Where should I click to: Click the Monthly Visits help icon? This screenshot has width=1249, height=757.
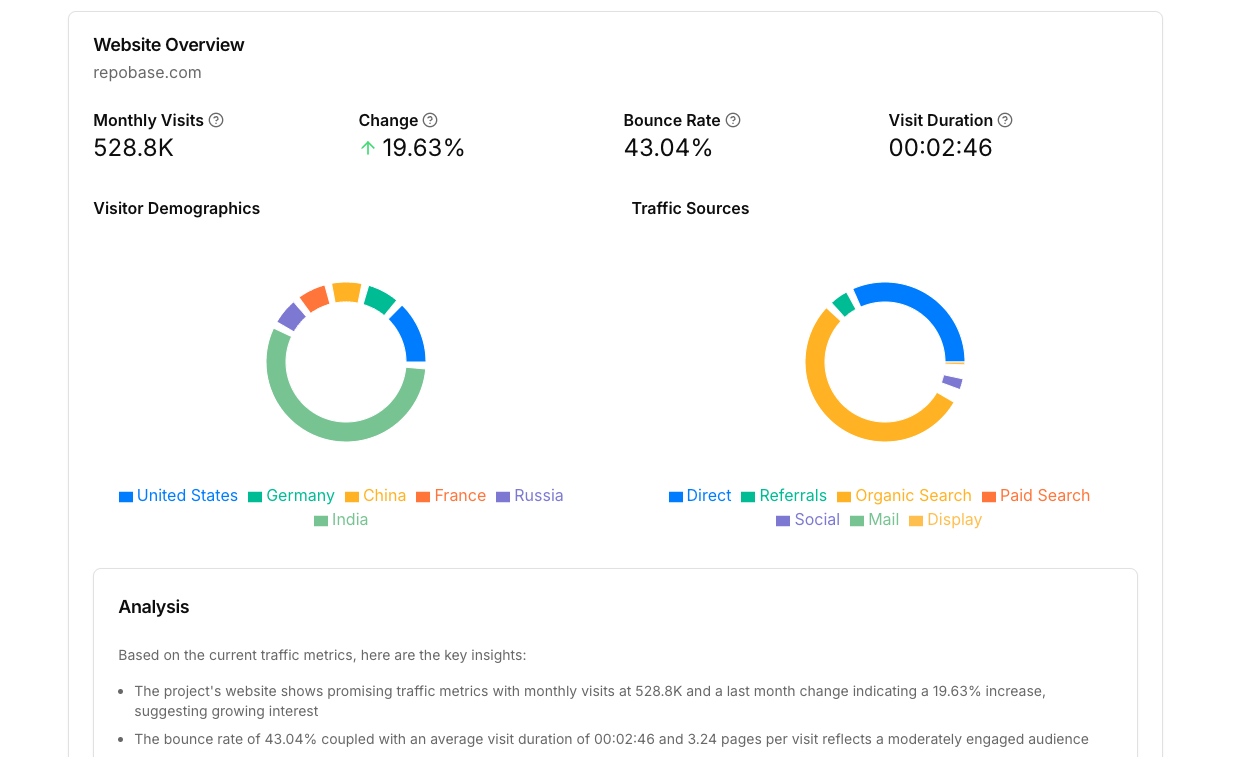click(x=216, y=120)
